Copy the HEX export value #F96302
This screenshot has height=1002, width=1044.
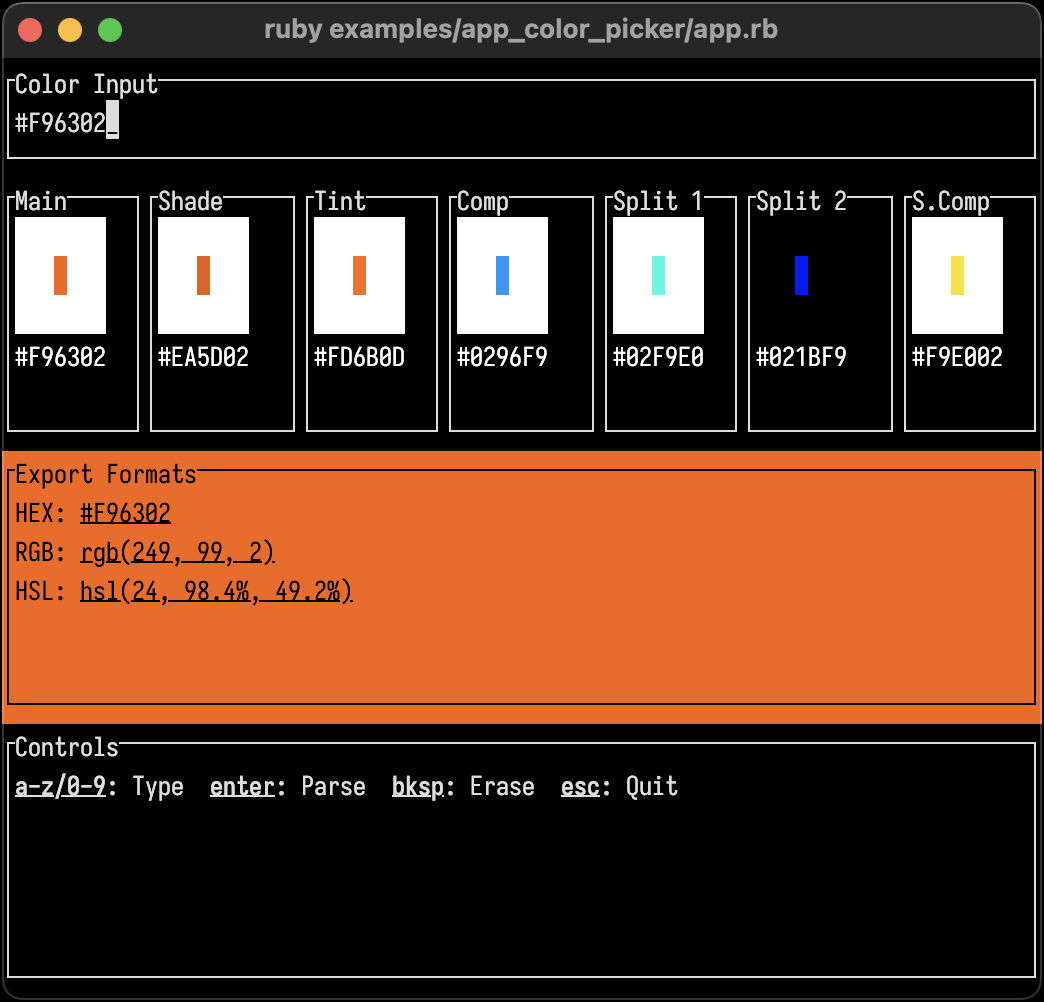[x=125, y=513]
